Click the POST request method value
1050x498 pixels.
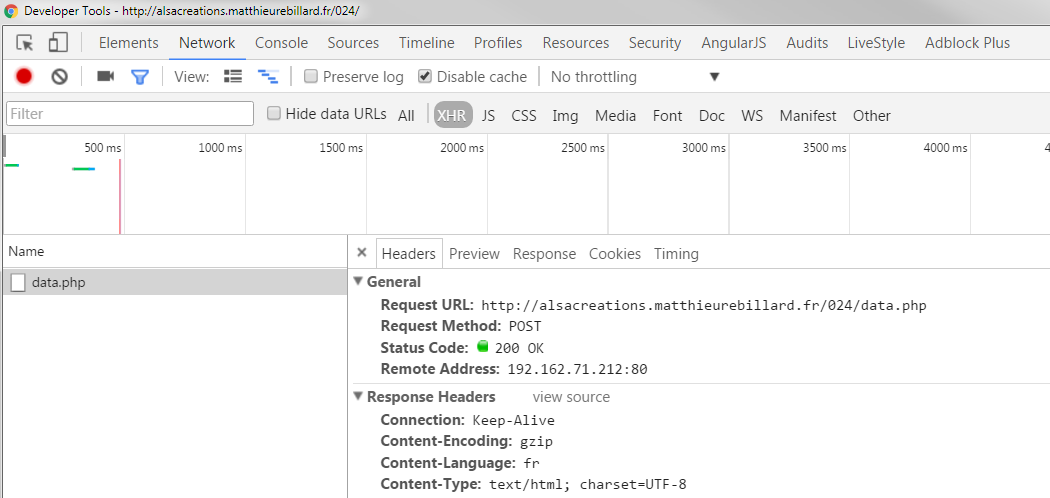[x=525, y=327]
